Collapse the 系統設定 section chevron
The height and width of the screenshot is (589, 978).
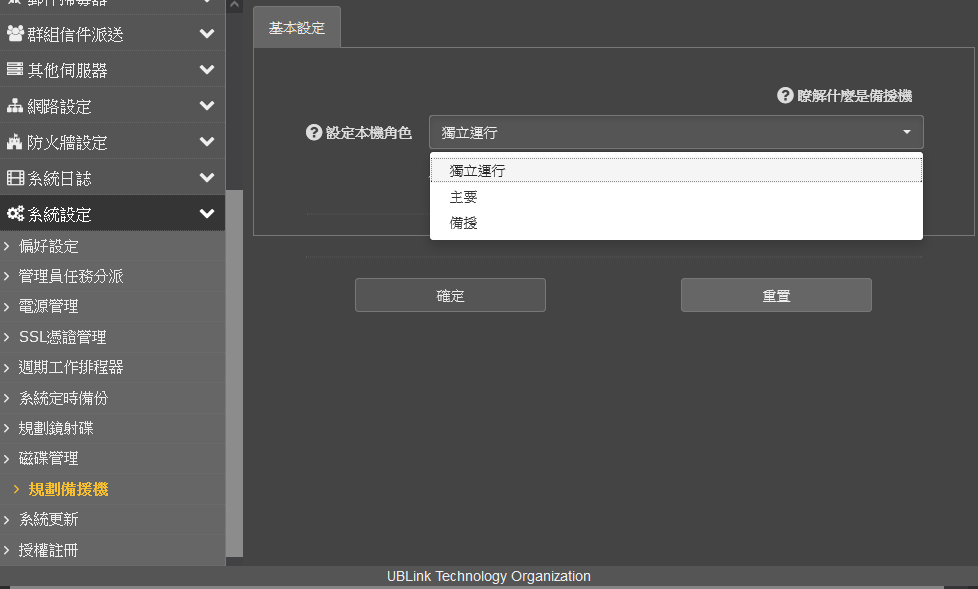(207, 214)
